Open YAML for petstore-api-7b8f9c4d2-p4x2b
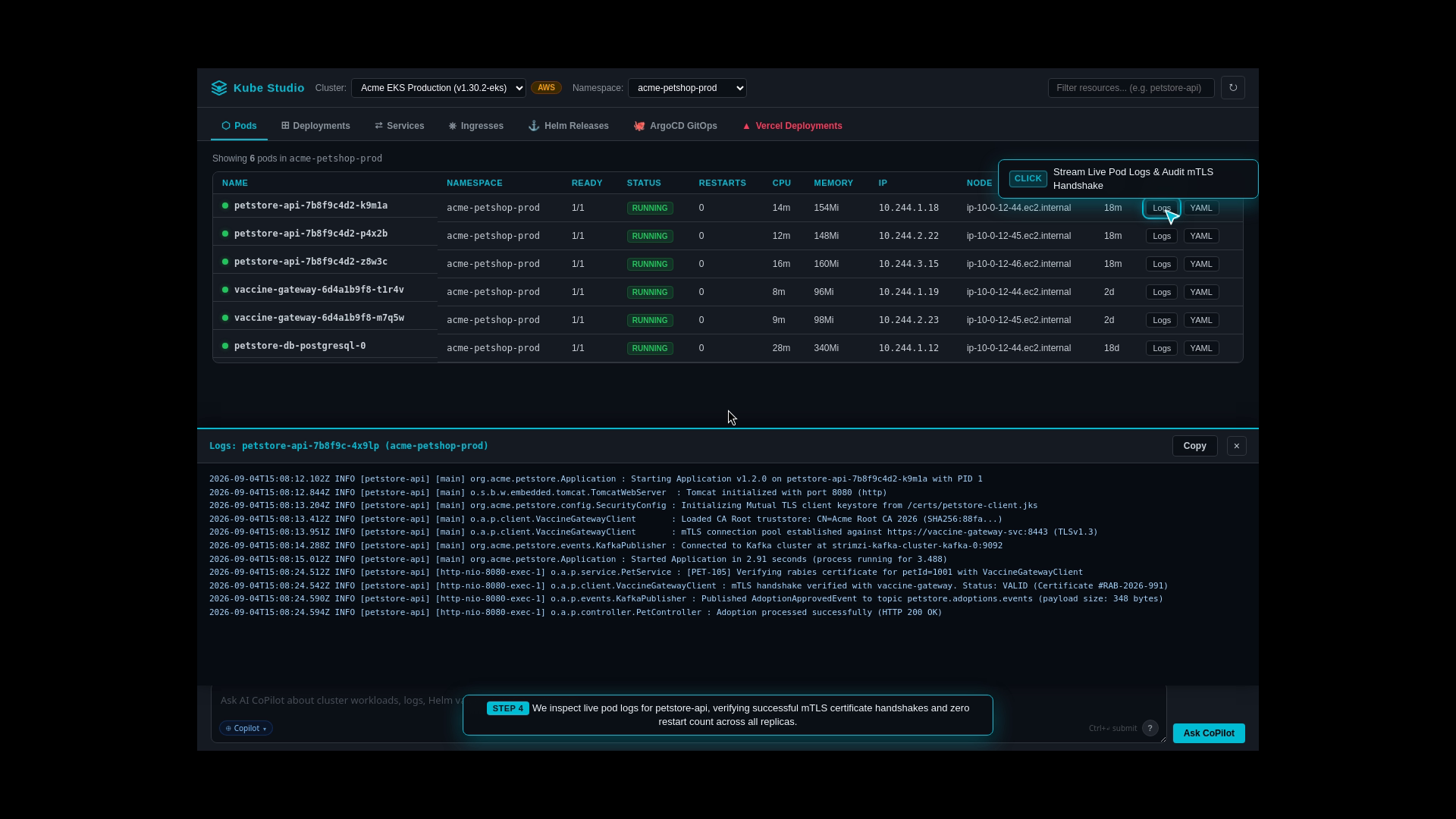This screenshot has height=819, width=1456. pyautogui.click(x=1200, y=236)
